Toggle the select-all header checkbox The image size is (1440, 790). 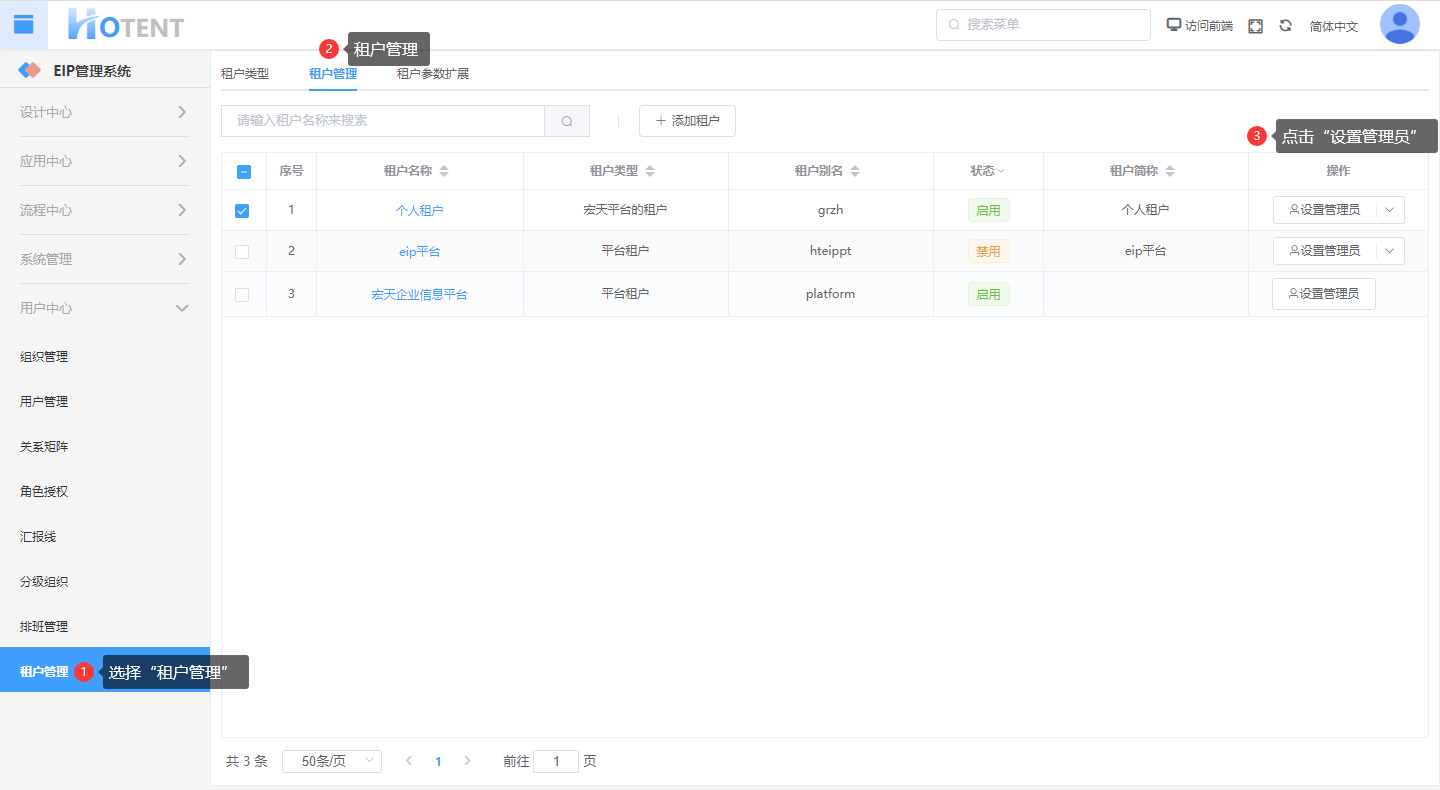coord(244,172)
